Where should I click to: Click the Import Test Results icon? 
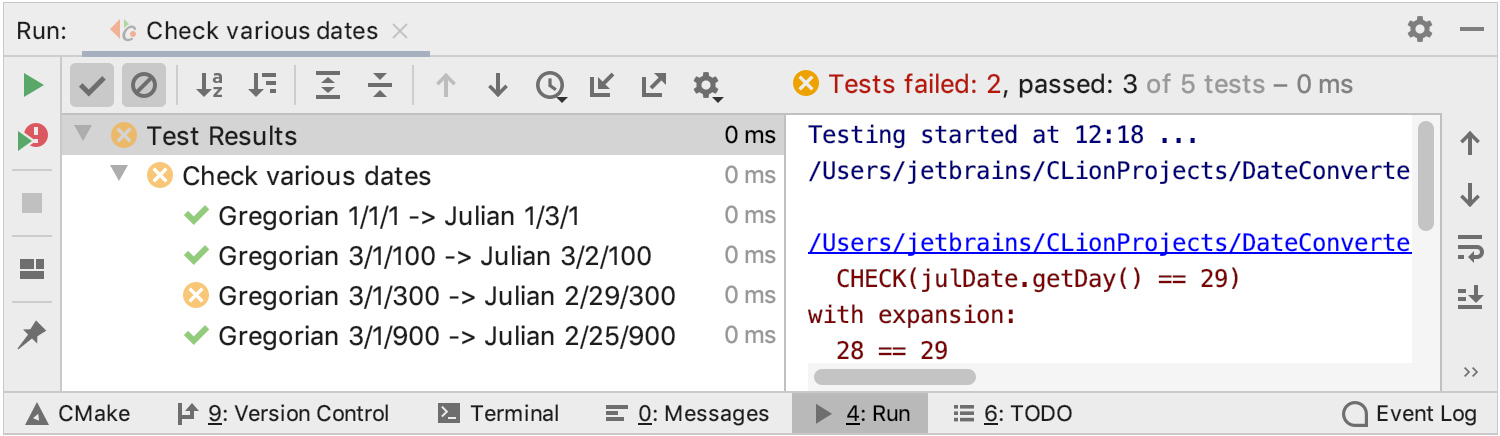point(601,86)
